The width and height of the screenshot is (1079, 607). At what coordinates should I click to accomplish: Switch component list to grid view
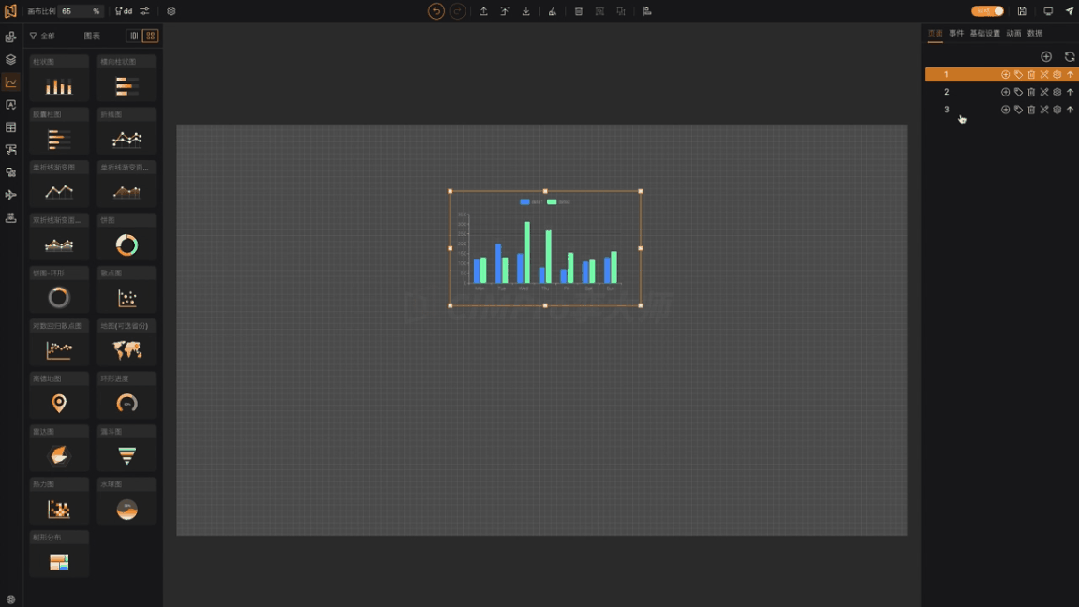tap(150, 36)
